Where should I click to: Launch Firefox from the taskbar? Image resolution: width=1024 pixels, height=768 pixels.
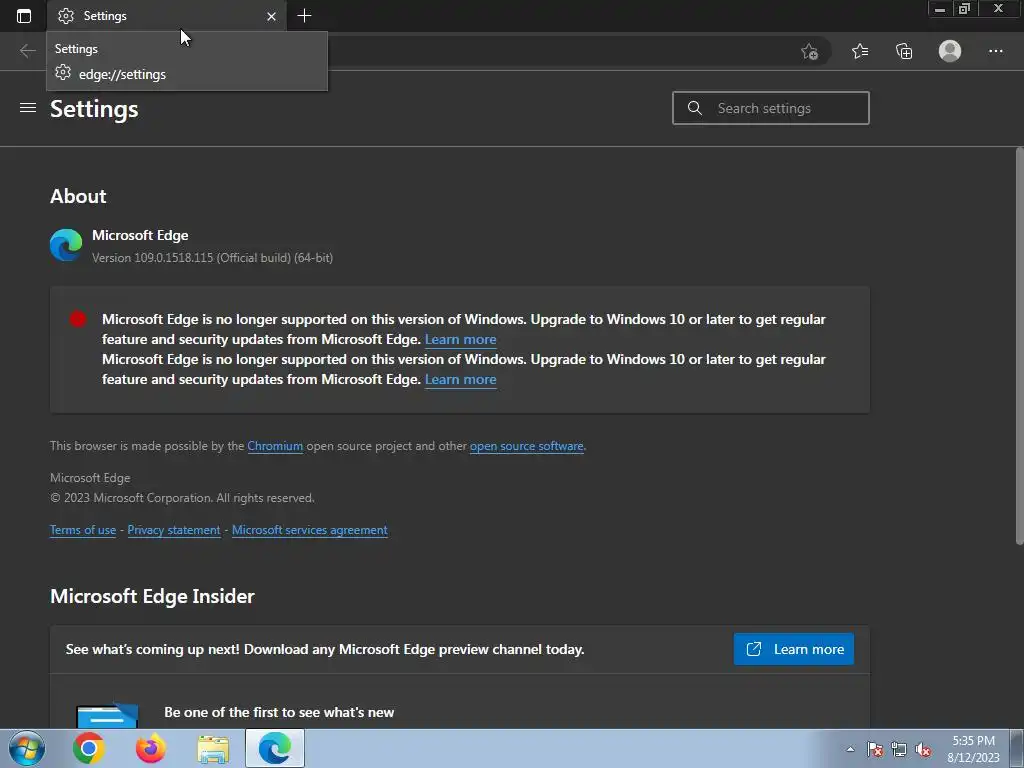151,748
